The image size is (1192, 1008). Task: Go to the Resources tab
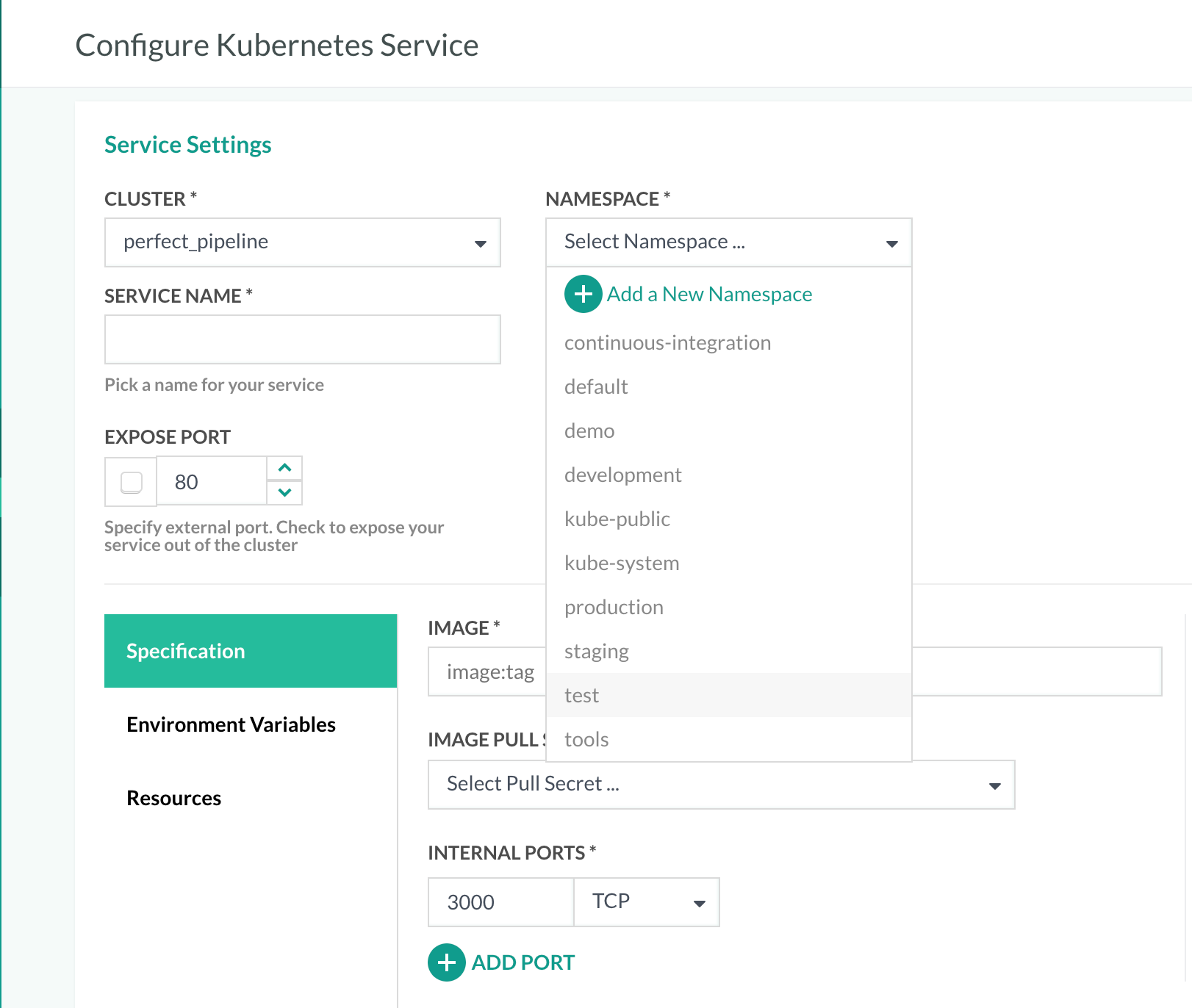coord(174,798)
